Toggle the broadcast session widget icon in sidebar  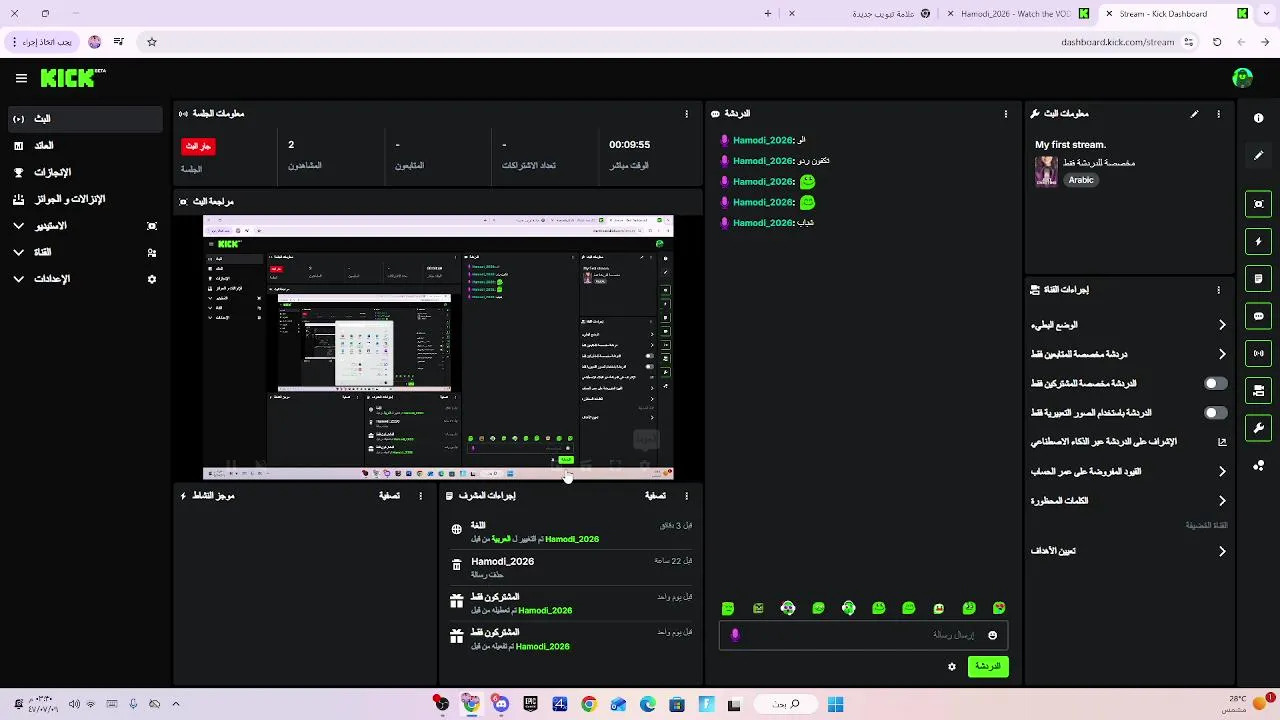tap(1258, 353)
